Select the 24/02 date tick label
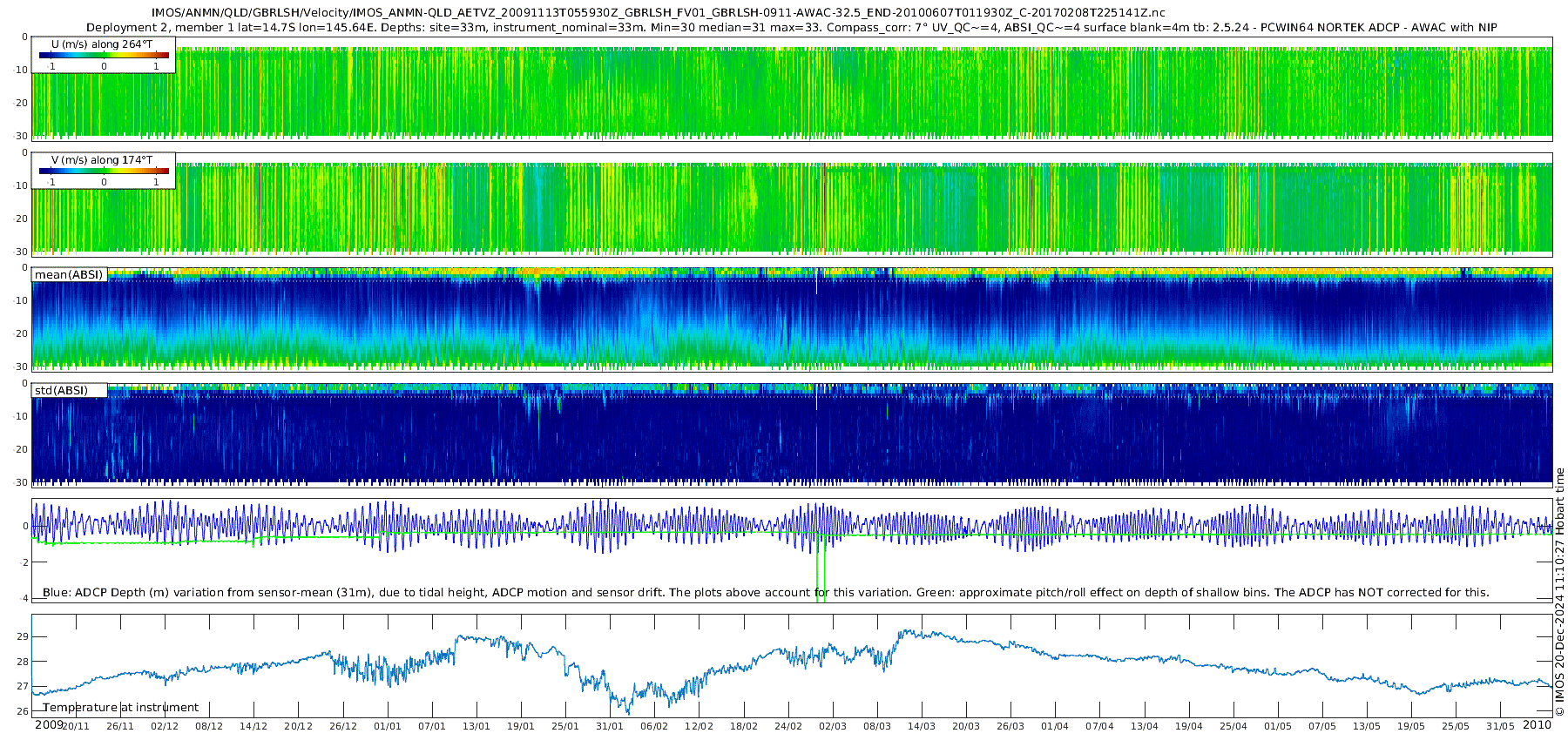Viewport: 1568px width, 740px height. (x=788, y=726)
